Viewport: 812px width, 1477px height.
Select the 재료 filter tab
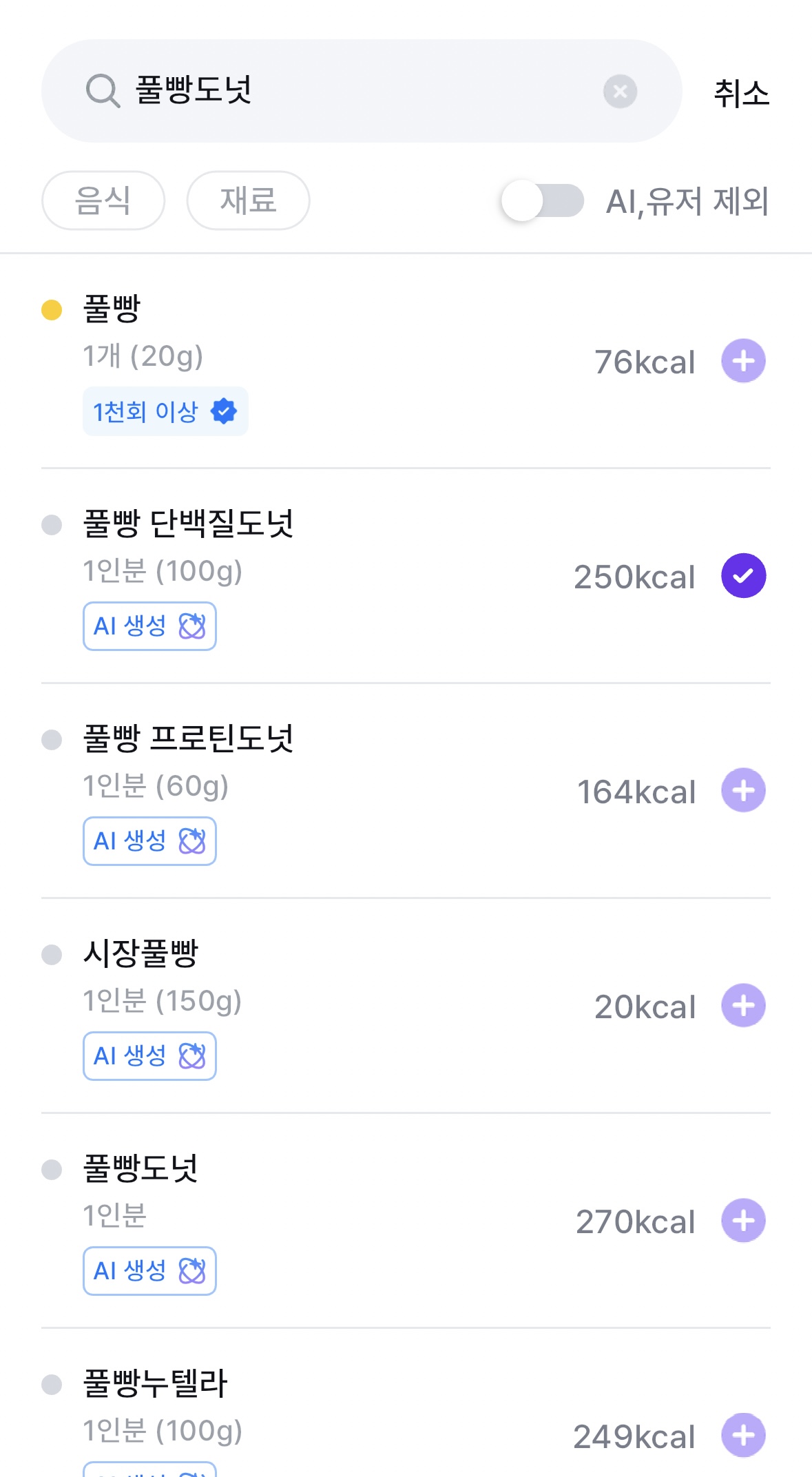click(248, 200)
